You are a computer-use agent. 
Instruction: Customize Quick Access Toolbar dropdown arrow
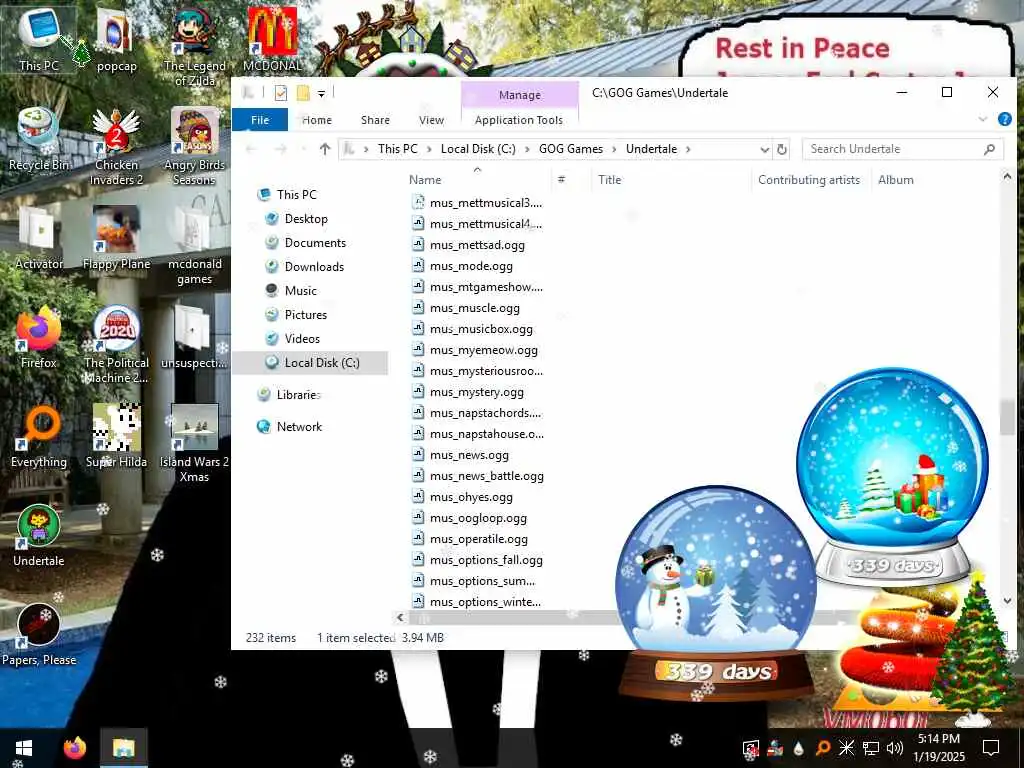pos(321,94)
